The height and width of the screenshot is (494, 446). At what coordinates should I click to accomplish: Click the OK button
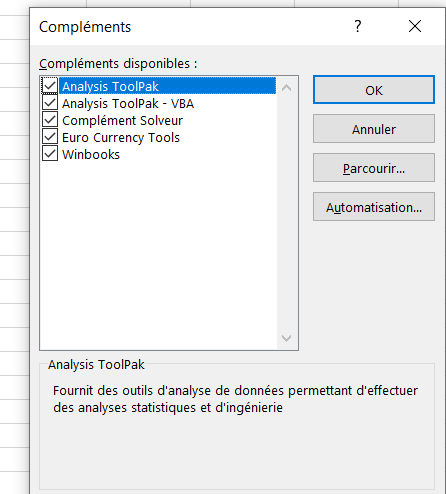pos(374,90)
